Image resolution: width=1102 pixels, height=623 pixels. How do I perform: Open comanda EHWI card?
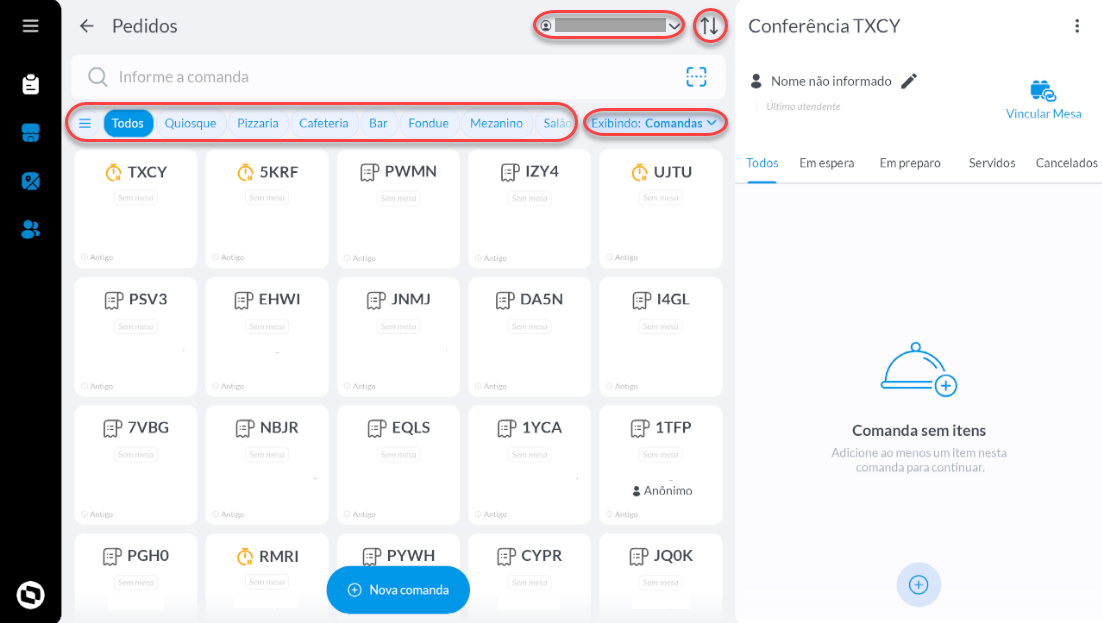[x=267, y=337]
